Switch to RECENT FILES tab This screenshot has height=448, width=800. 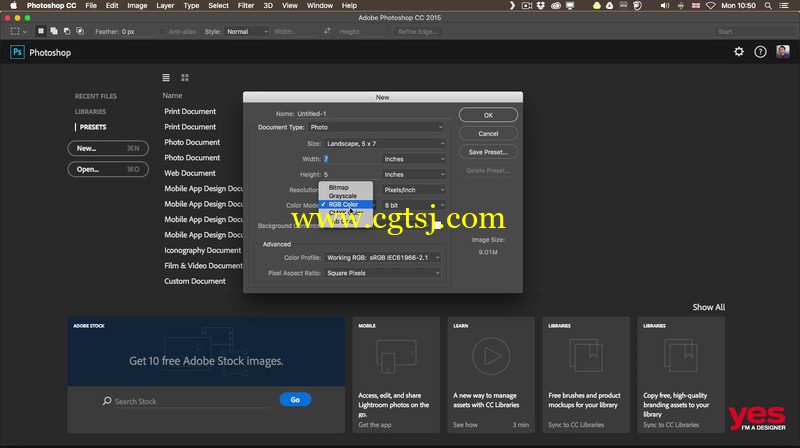(x=96, y=96)
